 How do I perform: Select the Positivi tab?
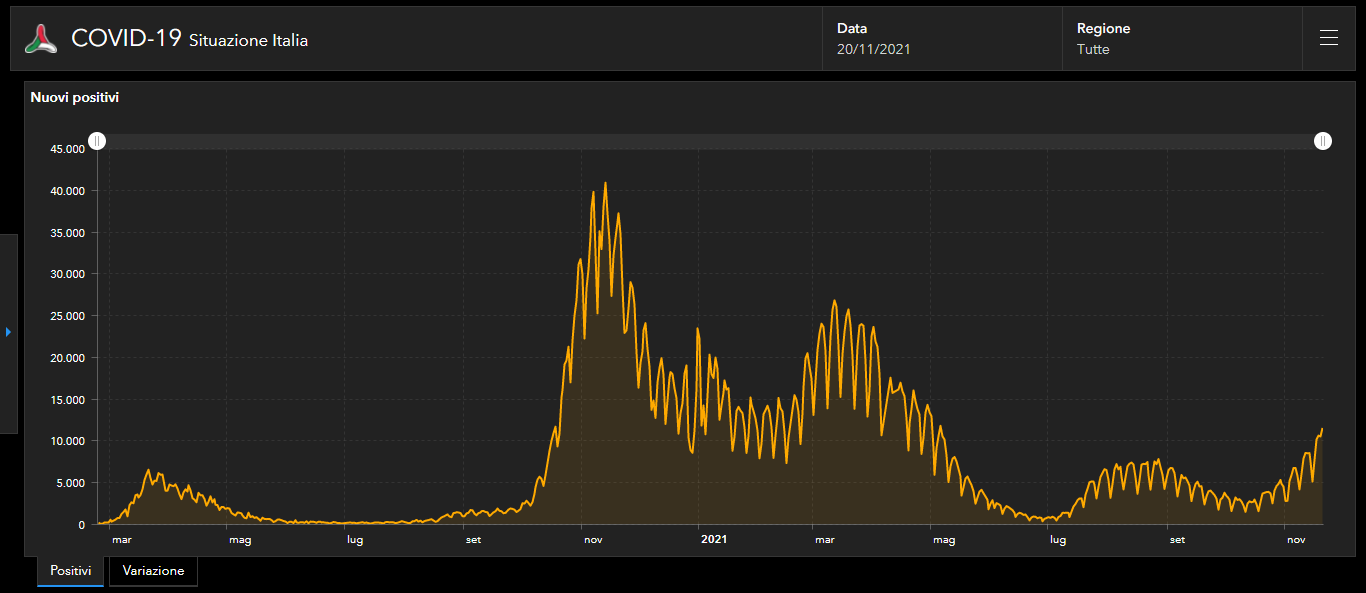[x=70, y=571]
